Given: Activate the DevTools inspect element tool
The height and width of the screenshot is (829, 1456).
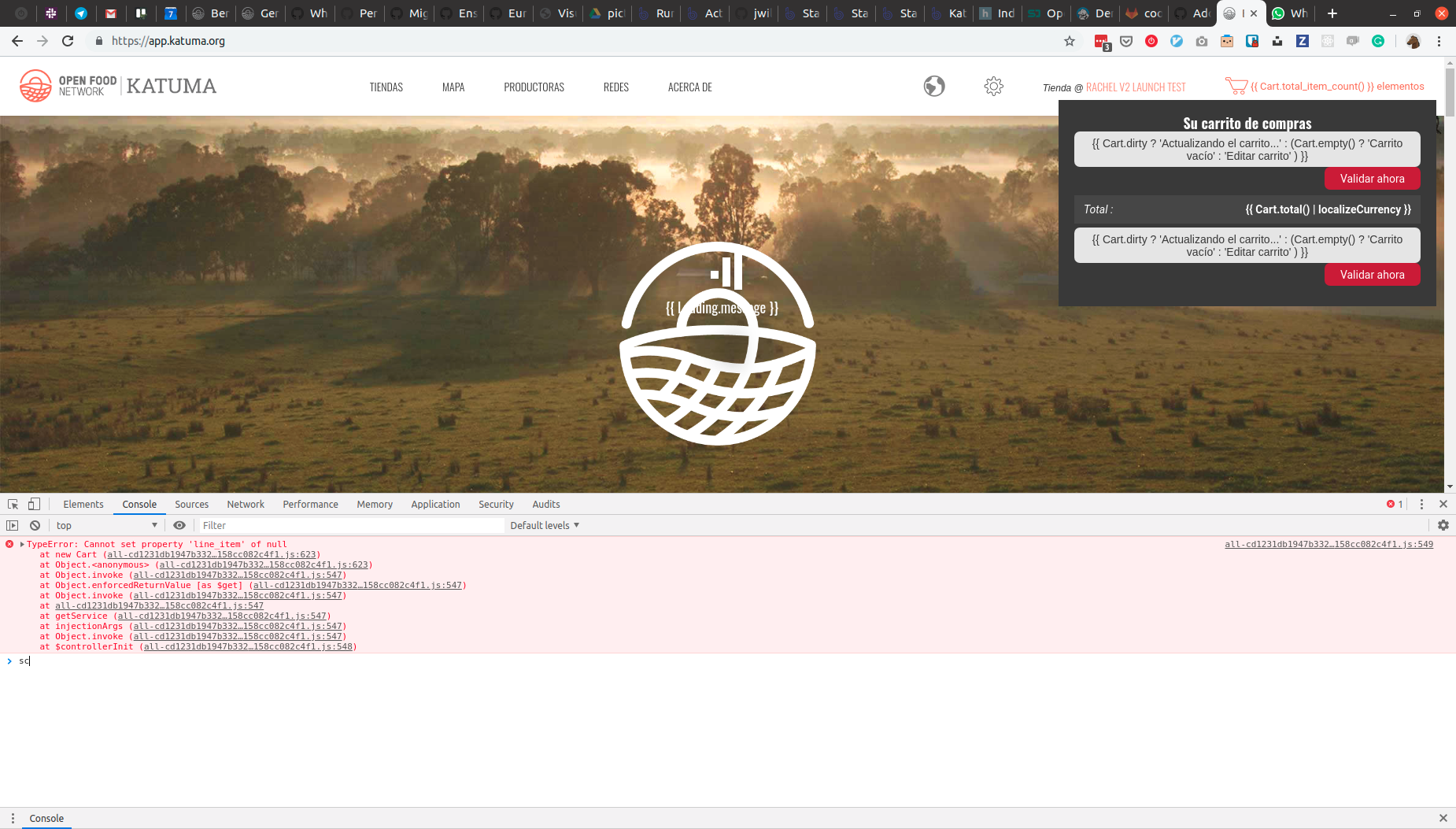Looking at the screenshot, I should (13, 504).
